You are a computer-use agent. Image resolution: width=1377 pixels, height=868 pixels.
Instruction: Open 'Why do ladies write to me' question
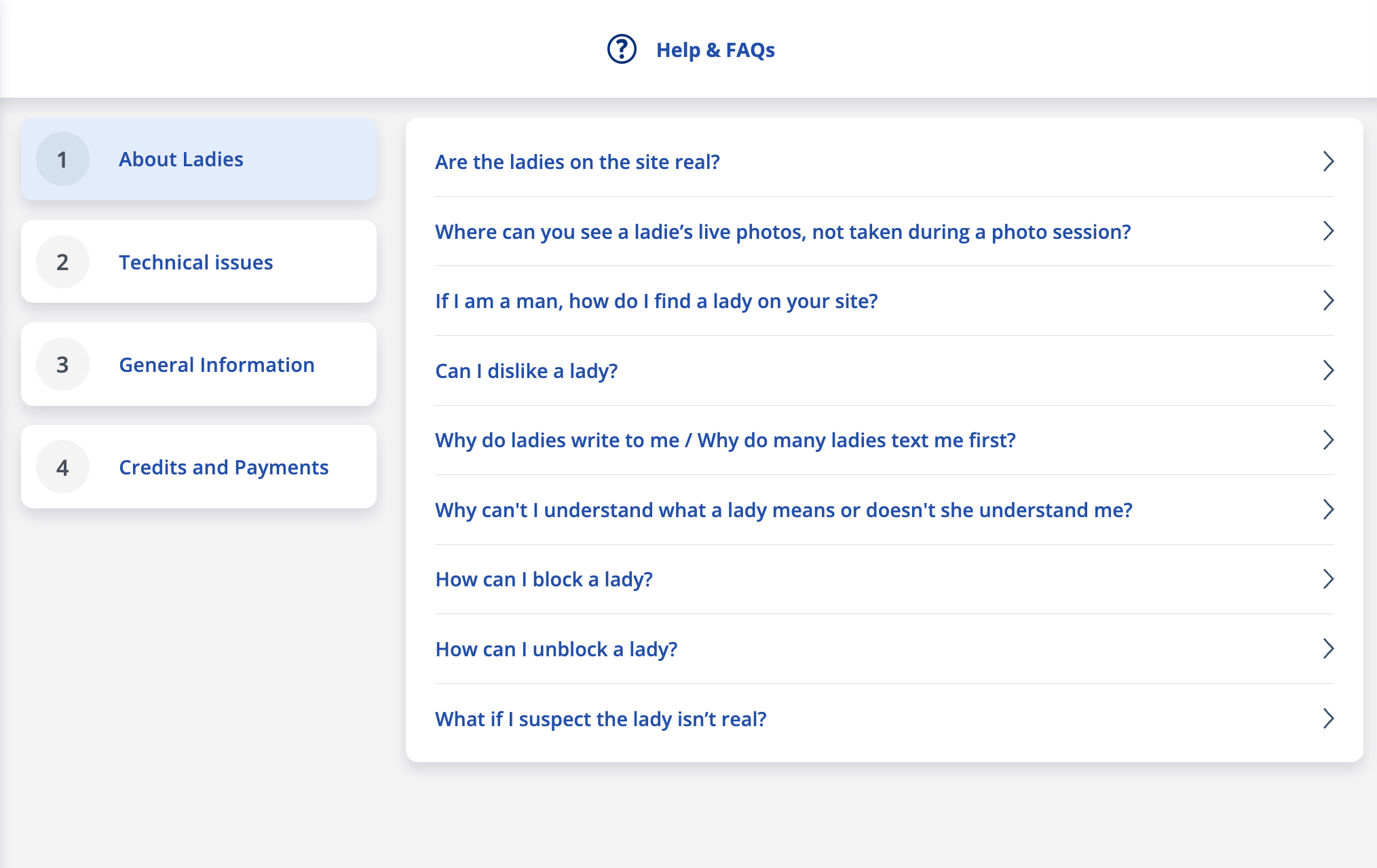[x=725, y=440]
